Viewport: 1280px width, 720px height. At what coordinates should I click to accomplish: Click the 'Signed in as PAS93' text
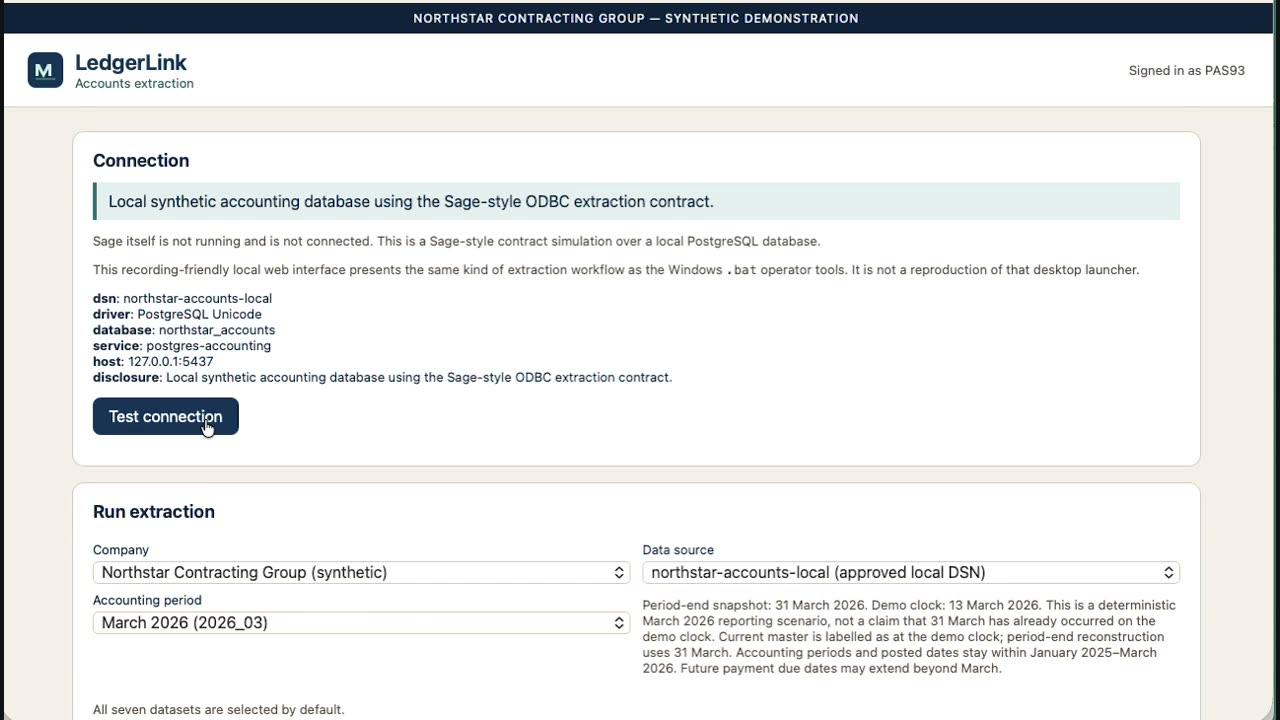point(1187,71)
